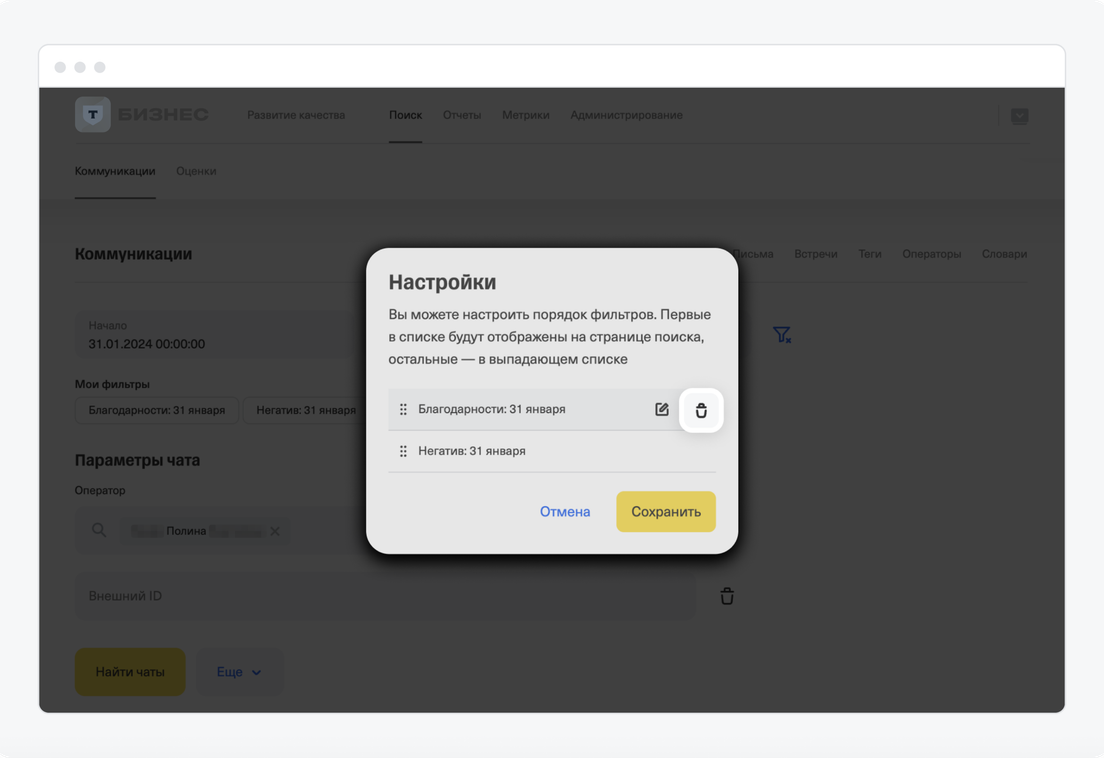Click the Внешний ID input field
The width and height of the screenshot is (1104, 758).
click(385, 596)
